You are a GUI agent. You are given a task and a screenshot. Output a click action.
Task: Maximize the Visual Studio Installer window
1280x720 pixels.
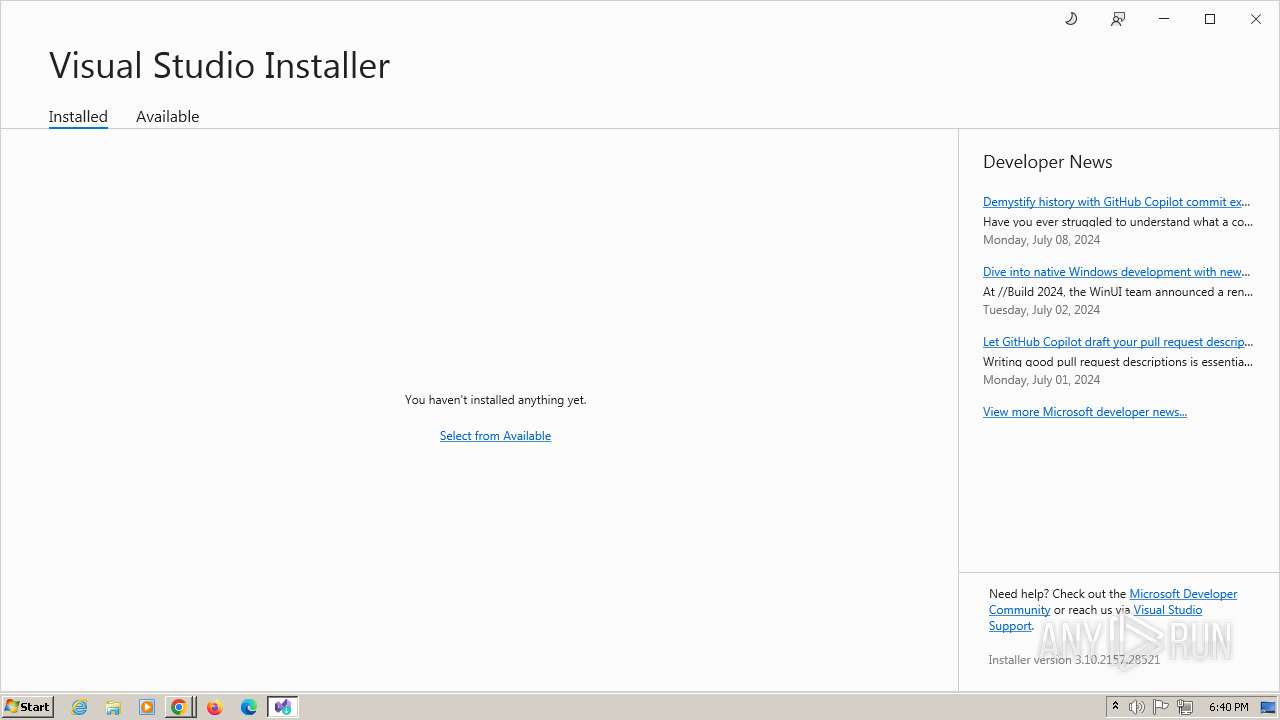tap(1210, 19)
